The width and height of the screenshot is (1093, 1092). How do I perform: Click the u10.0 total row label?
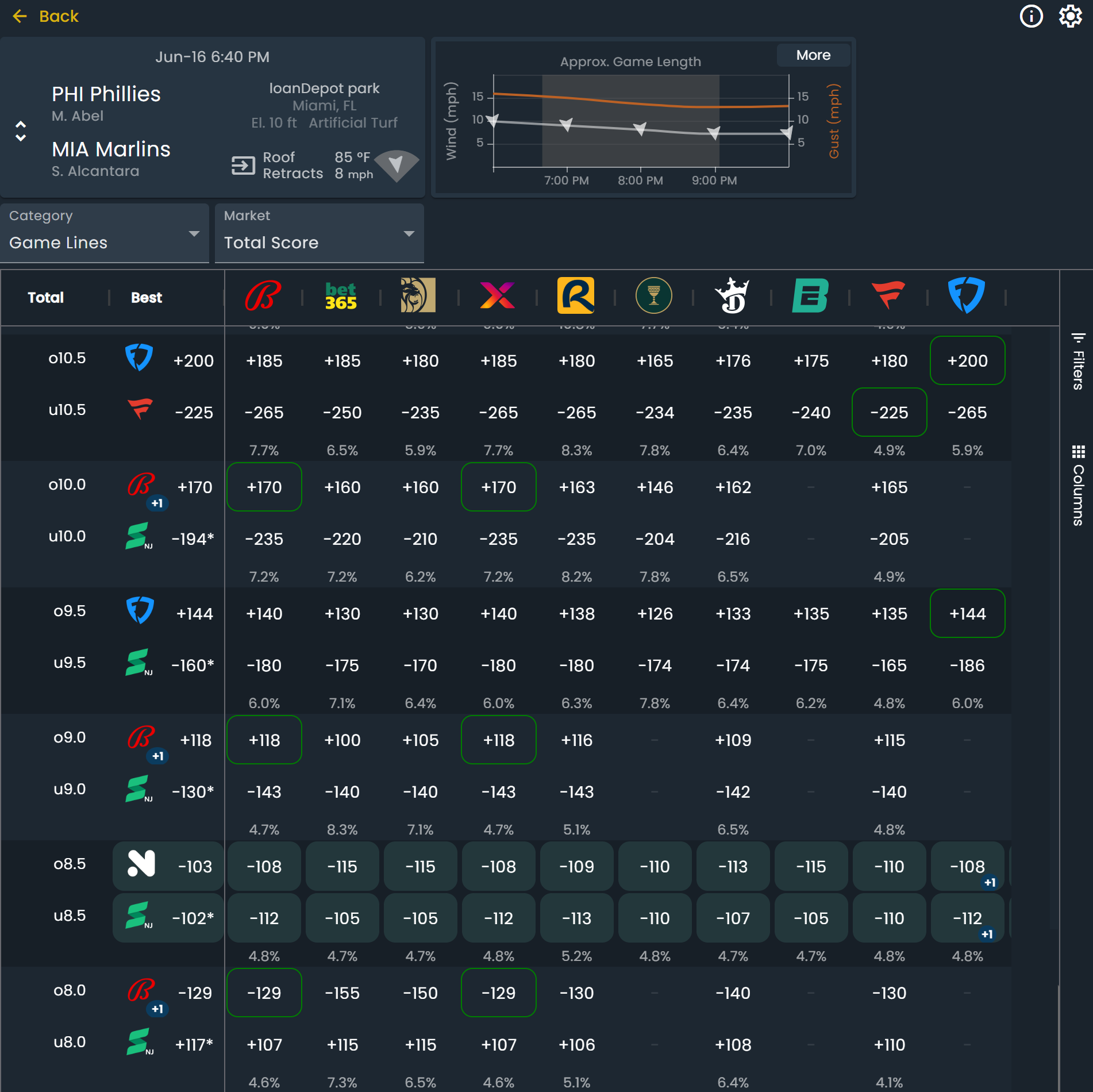(x=67, y=536)
